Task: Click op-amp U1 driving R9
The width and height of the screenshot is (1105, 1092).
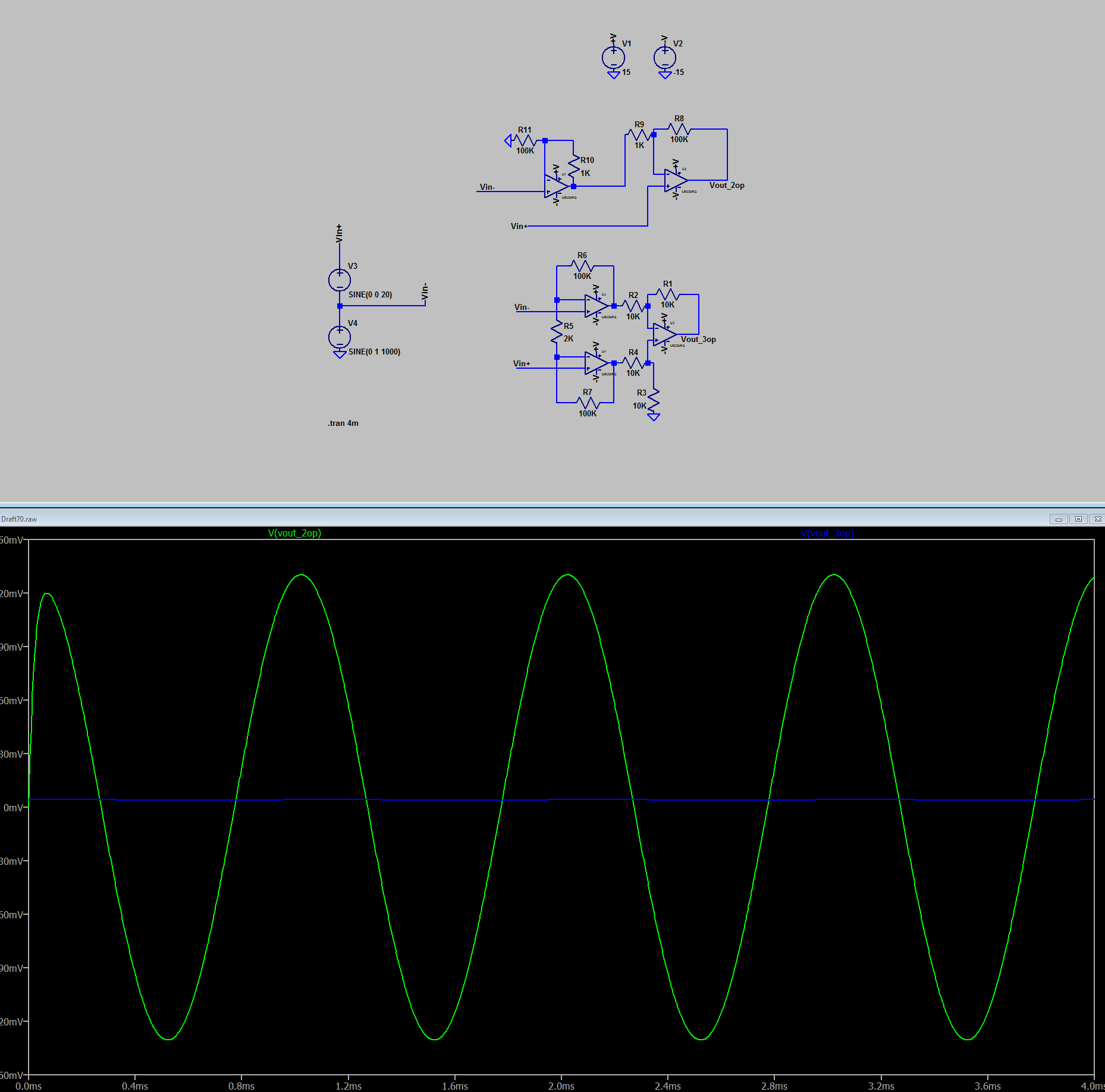Action: pos(557,186)
